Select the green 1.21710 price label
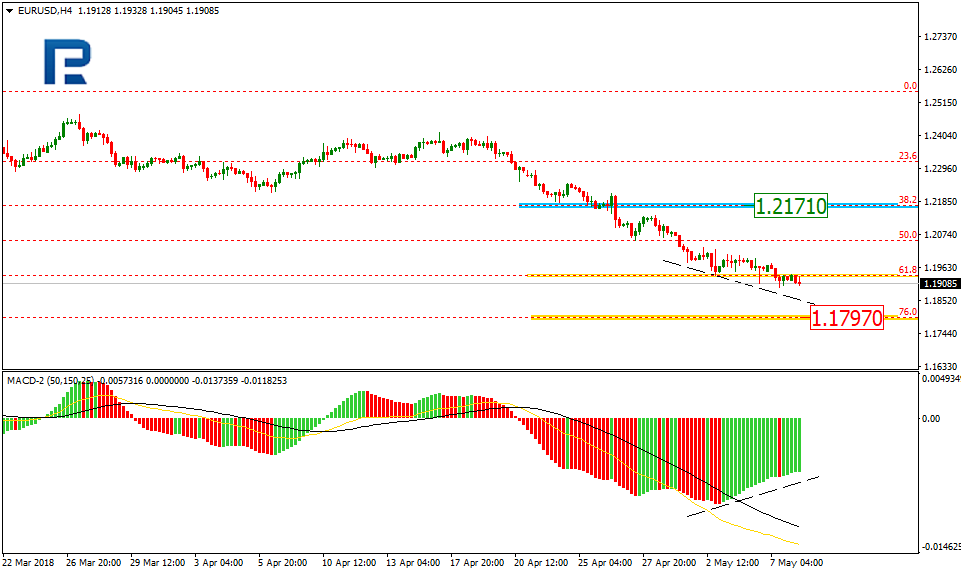Viewport: 961px width, 574px height. 790,207
